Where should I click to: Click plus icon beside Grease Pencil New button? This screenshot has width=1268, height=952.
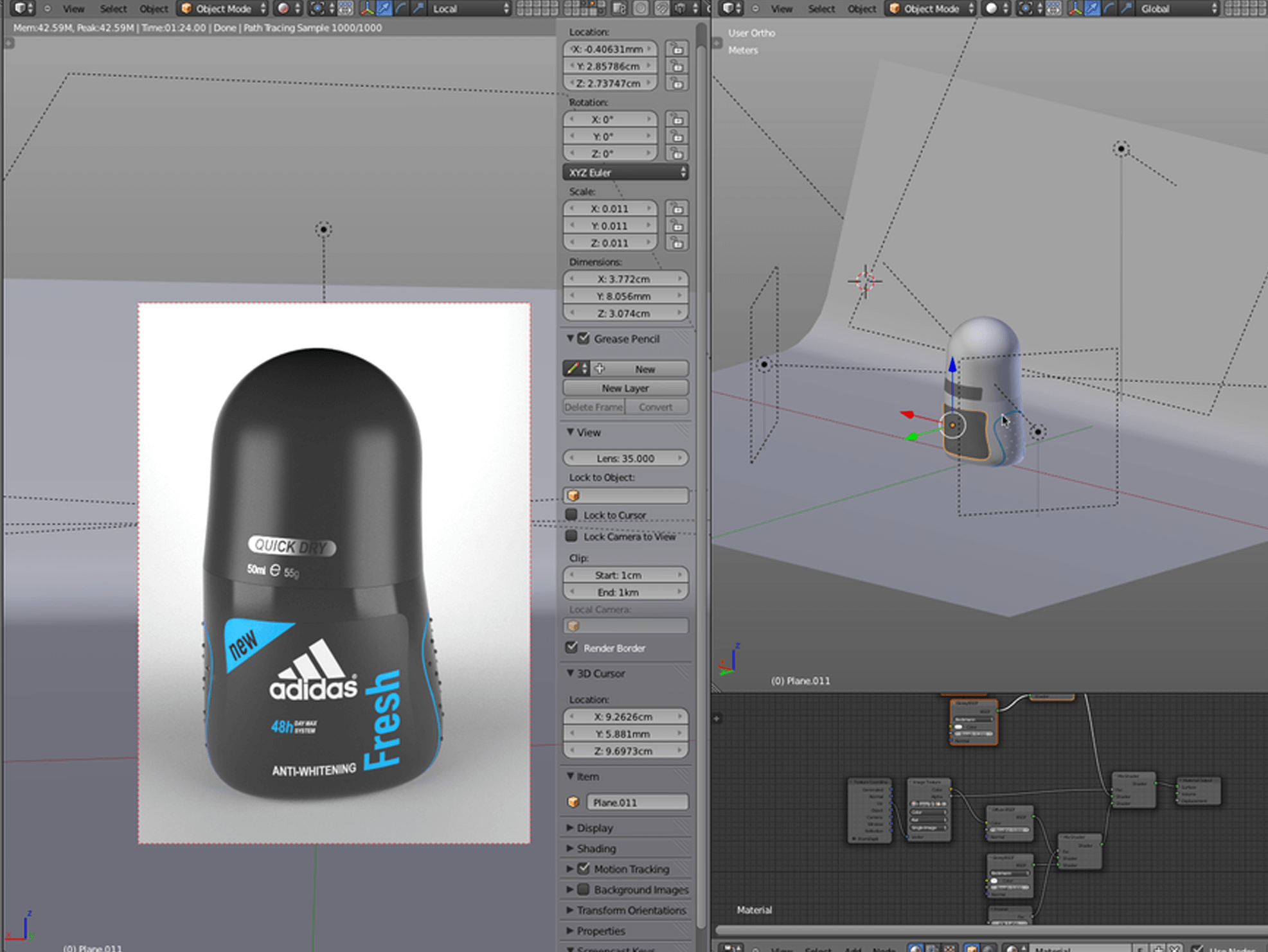pyautogui.click(x=600, y=369)
